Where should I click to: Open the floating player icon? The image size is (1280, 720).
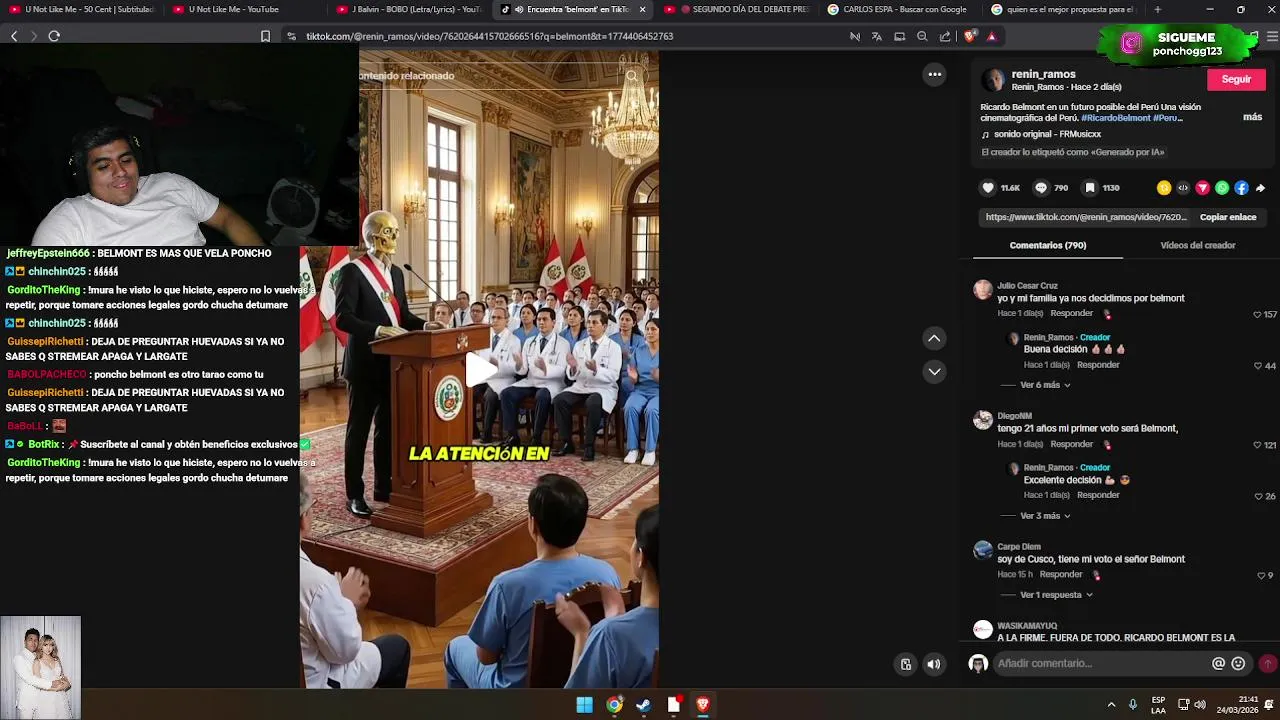click(906, 664)
